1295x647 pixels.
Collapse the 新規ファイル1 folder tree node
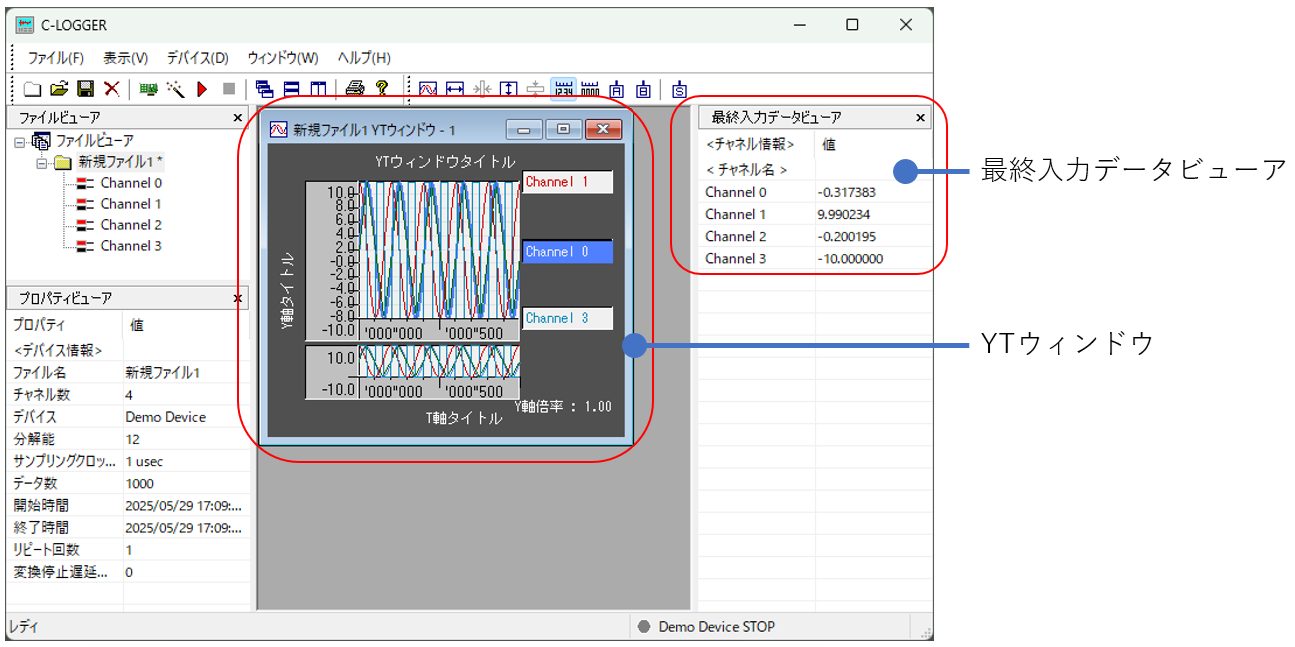tap(42, 162)
